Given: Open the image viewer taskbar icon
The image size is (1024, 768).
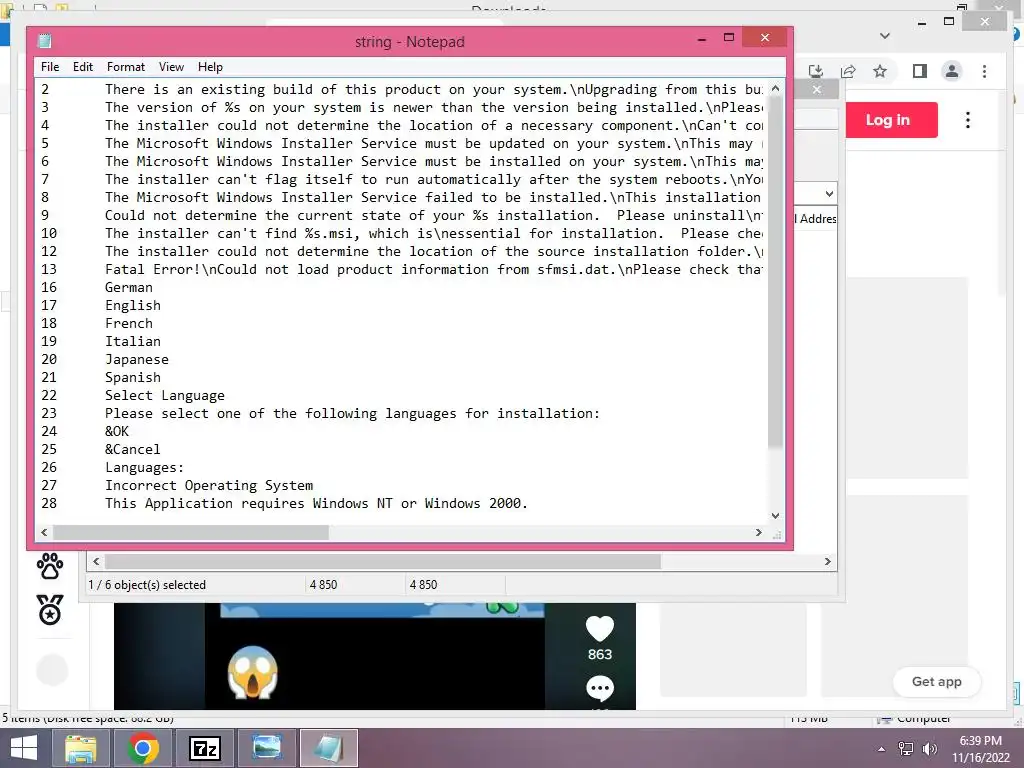Looking at the screenshot, I should tap(266, 748).
